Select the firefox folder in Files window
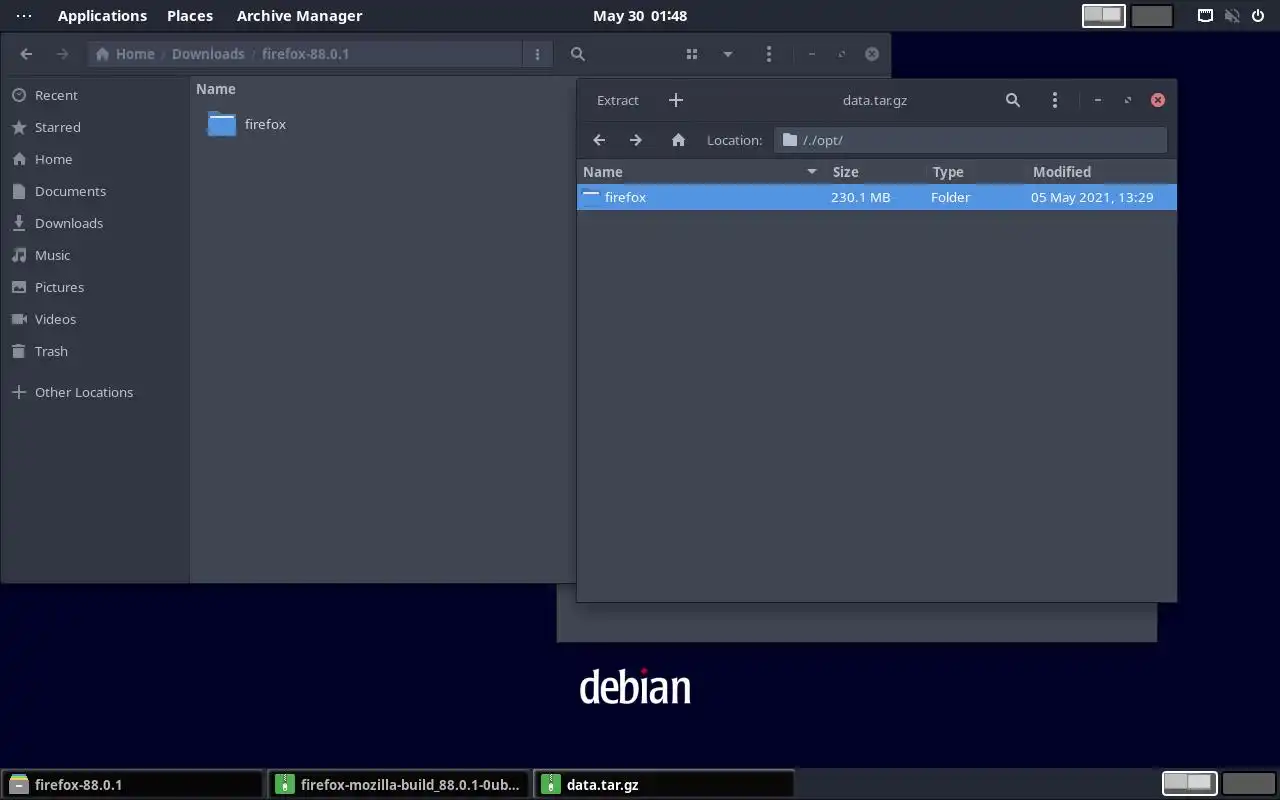The image size is (1280, 800). (247, 124)
